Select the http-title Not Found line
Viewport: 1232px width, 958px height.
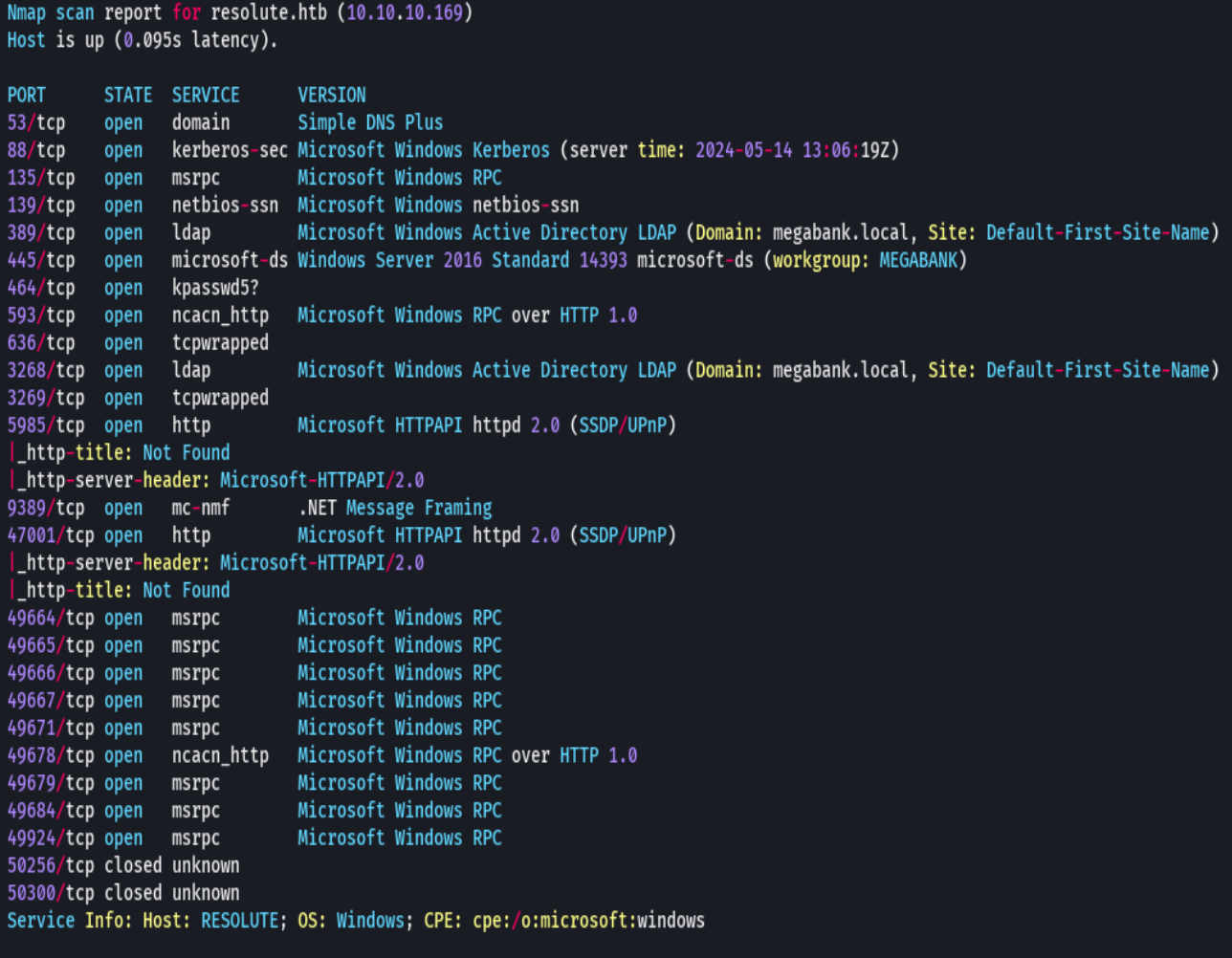(119, 452)
